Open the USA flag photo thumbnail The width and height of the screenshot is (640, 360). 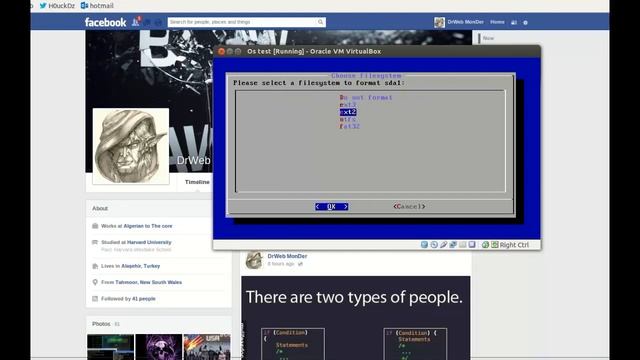pos(207,347)
